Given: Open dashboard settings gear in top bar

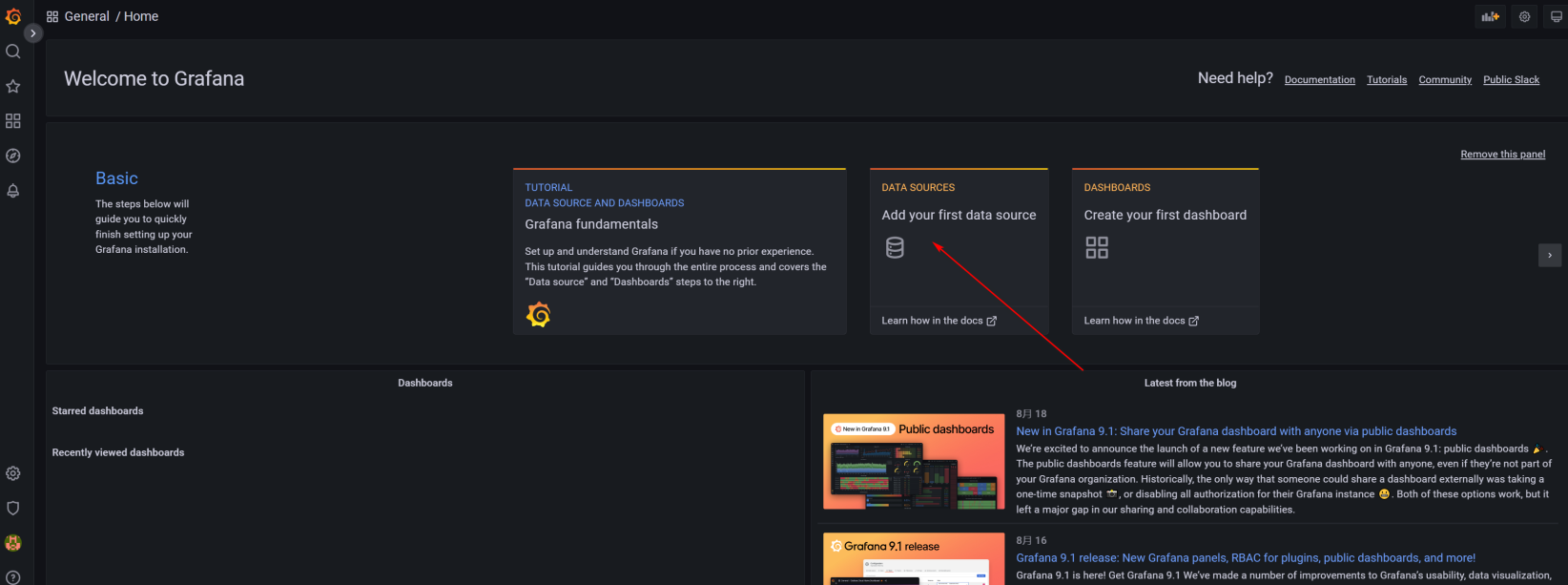Looking at the screenshot, I should coord(1524,16).
